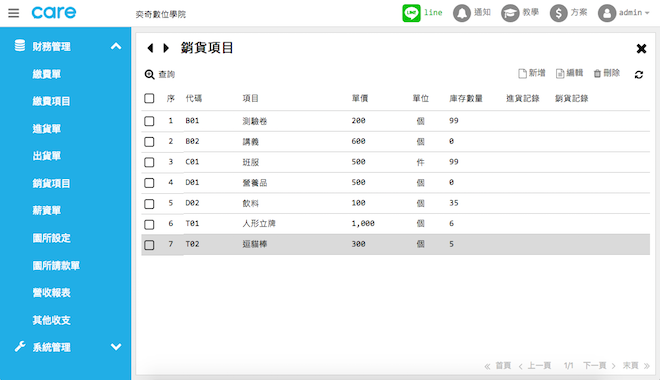Screen dimensions: 660x380
Task: Jump to 末頁 last page link
Action: coord(631,366)
